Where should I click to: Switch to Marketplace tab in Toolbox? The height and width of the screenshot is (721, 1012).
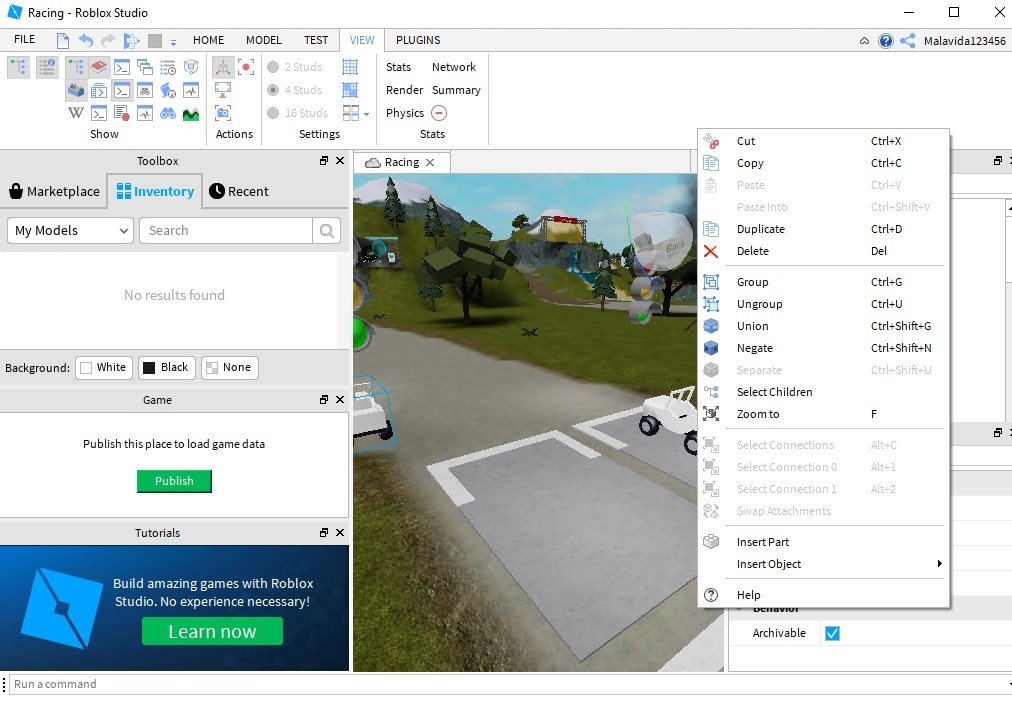point(55,191)
